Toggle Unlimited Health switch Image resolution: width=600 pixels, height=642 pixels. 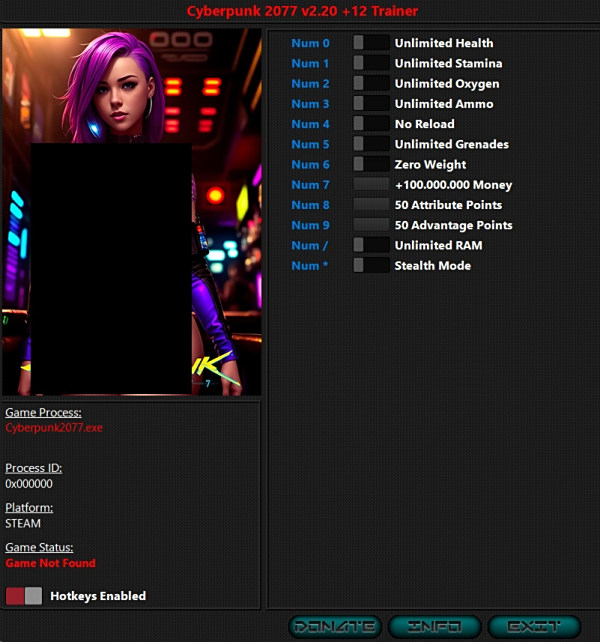click(371, 43)
